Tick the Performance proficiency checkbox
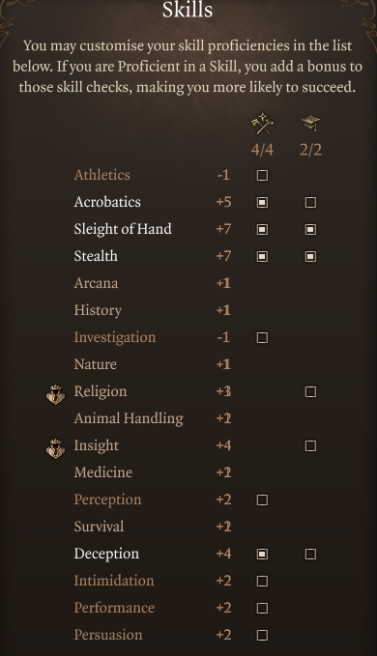 click(x=262, y=608)
